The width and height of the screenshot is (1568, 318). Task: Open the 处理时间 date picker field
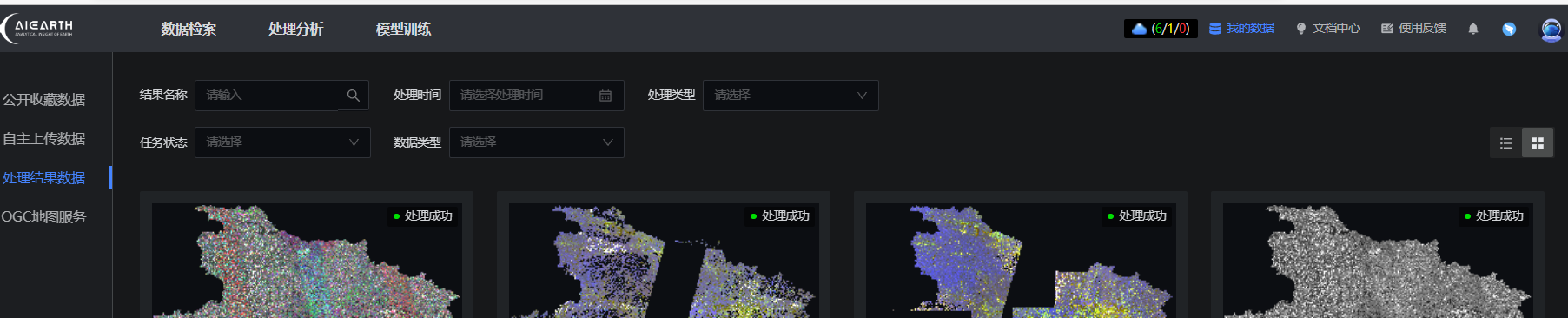[537, 96]
